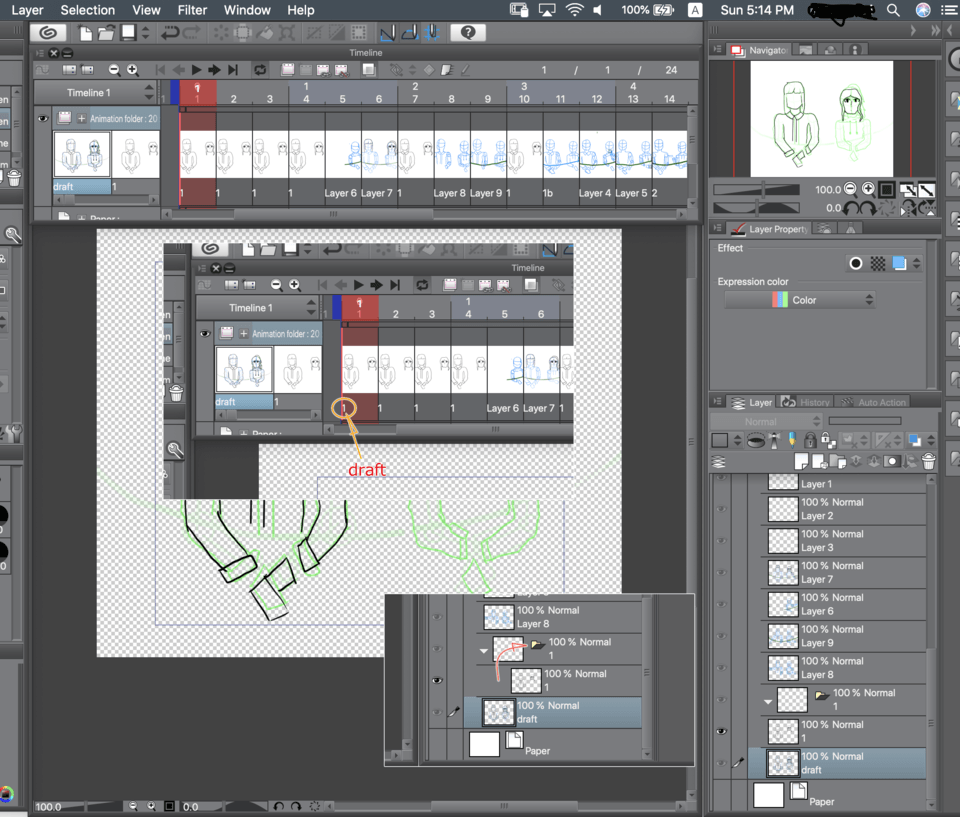Adjust Navigator zoom slider
The height and width of the screenshot is (817, 960).
[x=757, y=189]
